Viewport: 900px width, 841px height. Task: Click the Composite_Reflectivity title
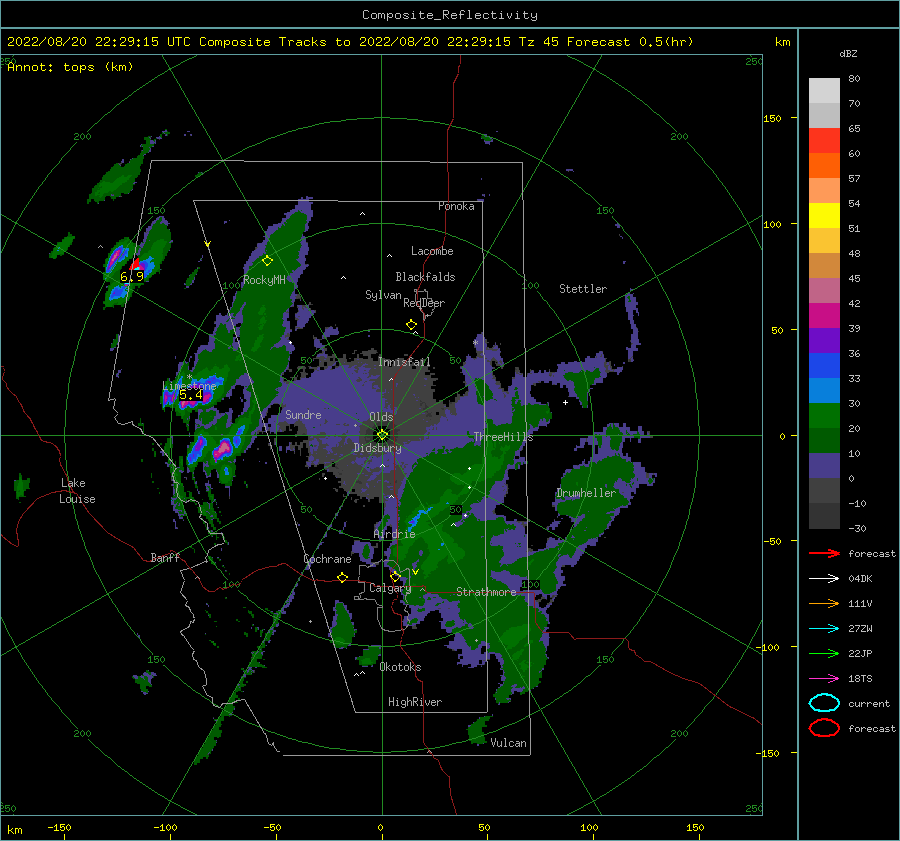click(x=450, y=15)
